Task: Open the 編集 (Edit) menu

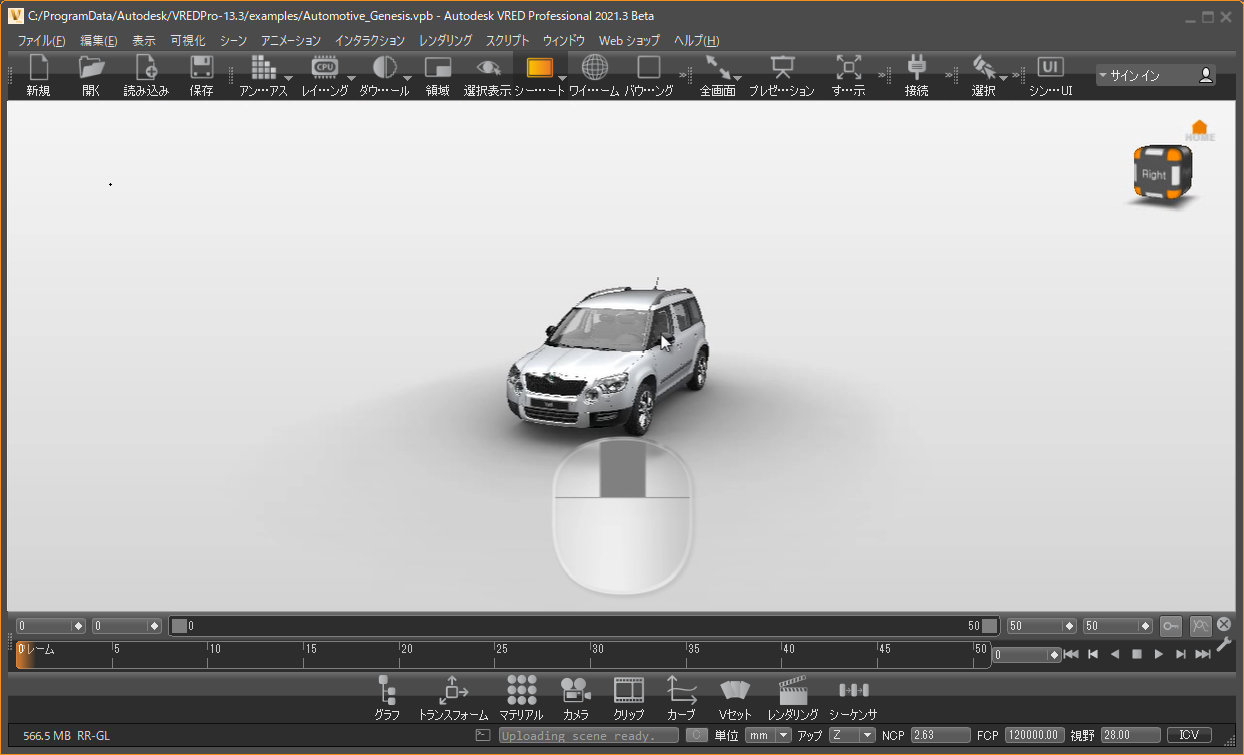Action: click(x=98, y=41)
